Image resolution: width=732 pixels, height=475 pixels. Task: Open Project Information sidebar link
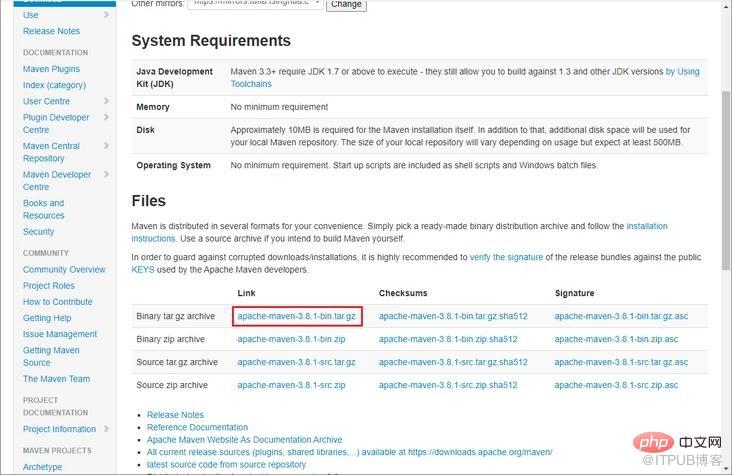click(x=59, y=429)
